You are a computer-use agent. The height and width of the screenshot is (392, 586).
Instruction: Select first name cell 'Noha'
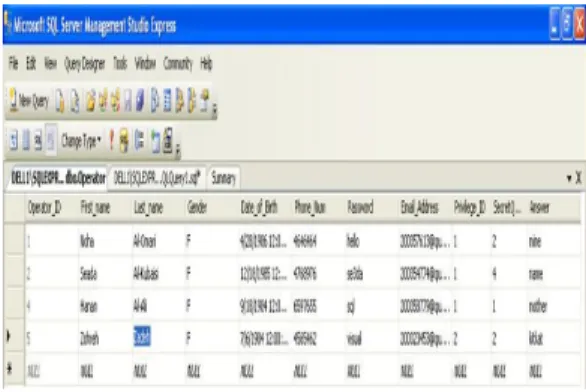105,241
